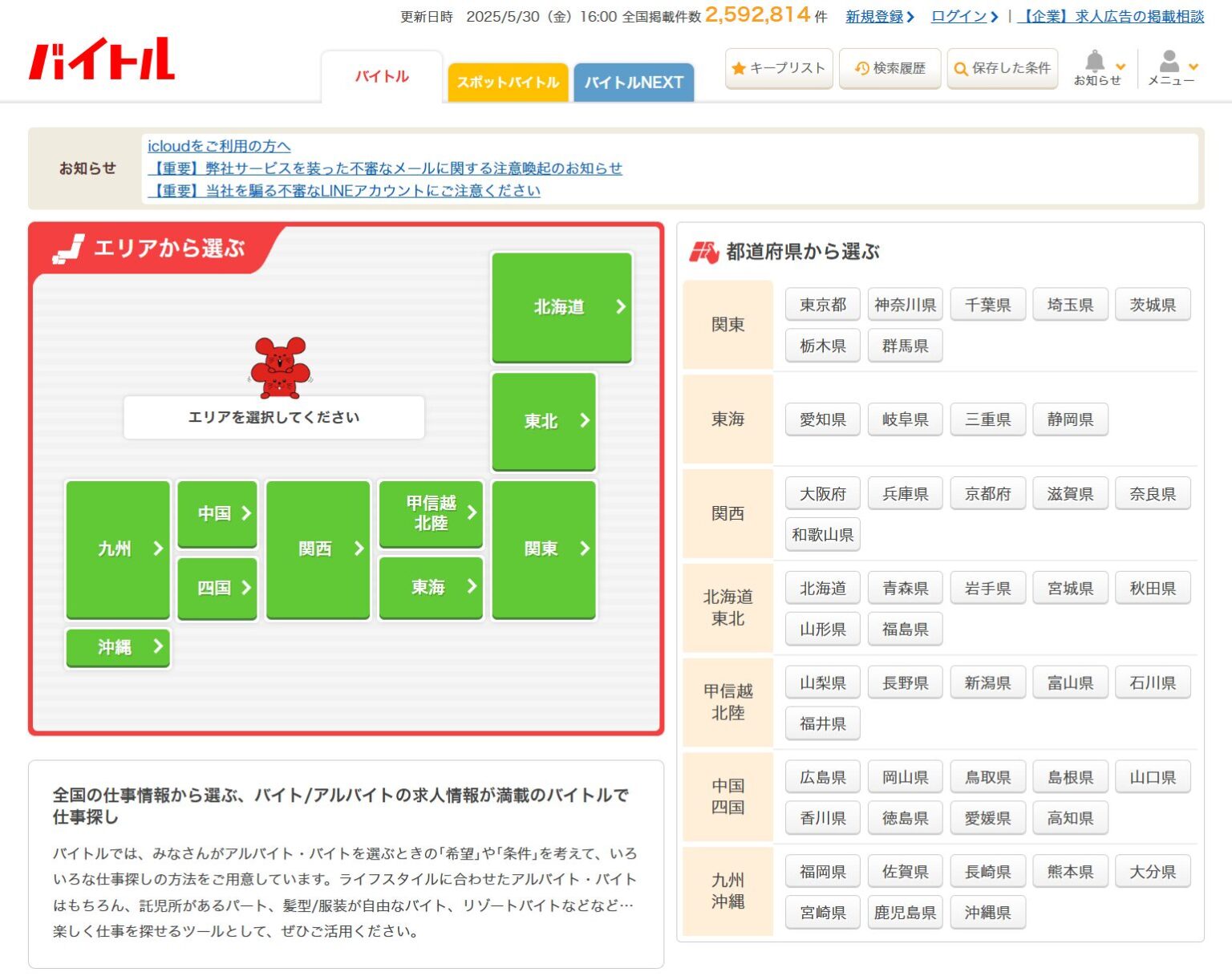The width and height of the screenshot is (1232, 976).
Task: Select the 沖縄 area button
Action: point(117,647)
